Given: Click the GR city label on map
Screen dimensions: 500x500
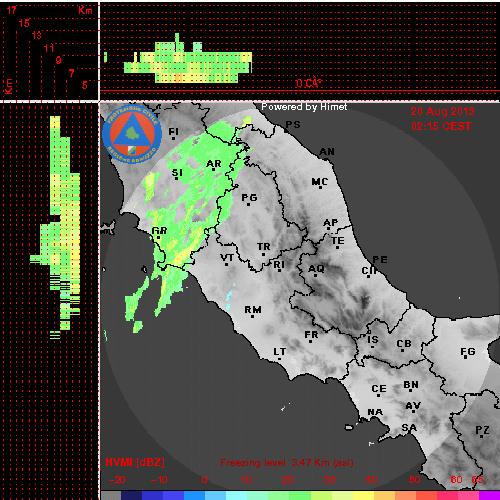Looking at the screenshot, I should point(159,231).
